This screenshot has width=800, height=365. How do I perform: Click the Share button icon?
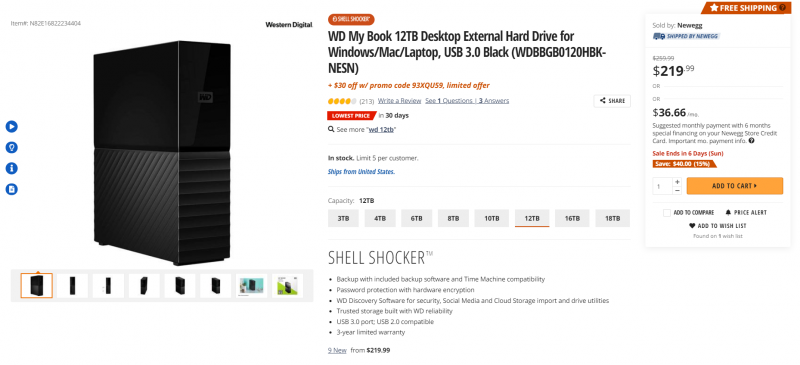coord(603,101)
